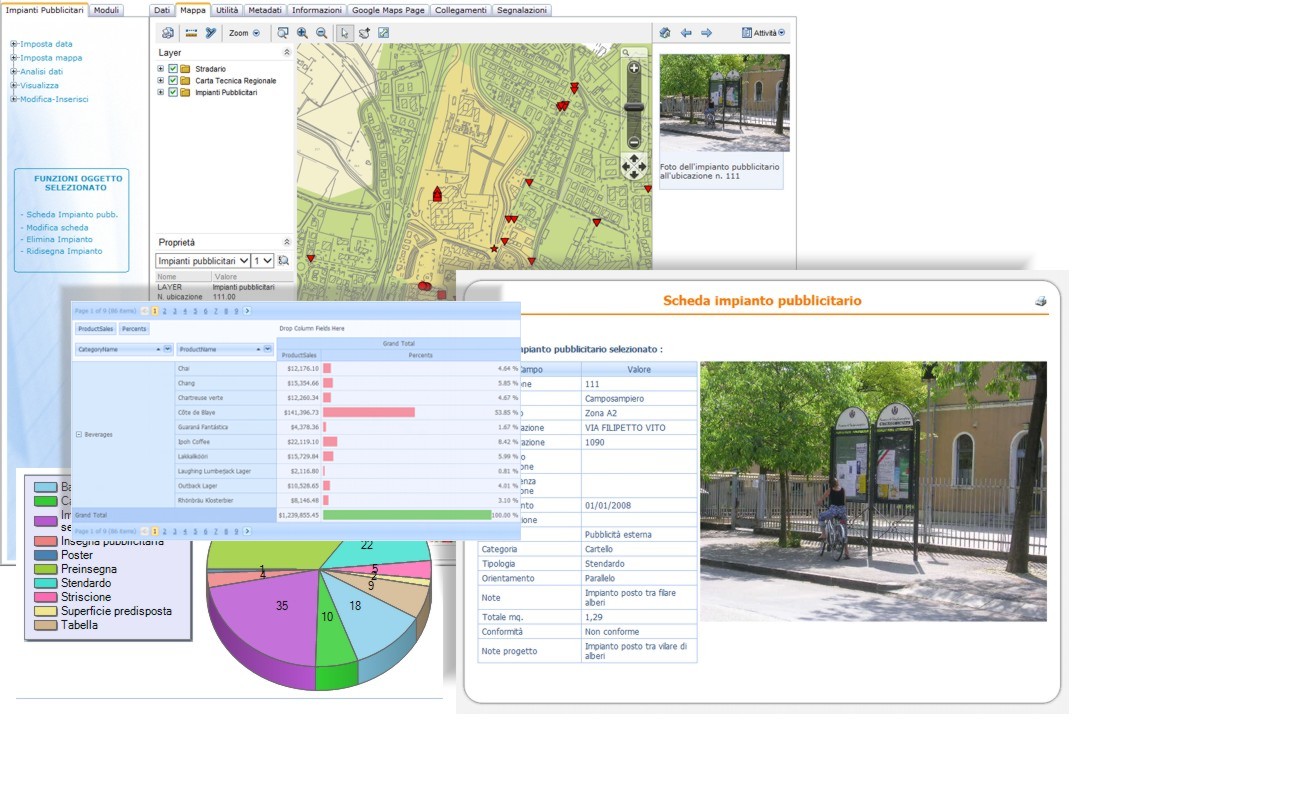The image size is (1300, 800).
Task: Collapse the Proprietà panel
Action: tap(287, 242)
